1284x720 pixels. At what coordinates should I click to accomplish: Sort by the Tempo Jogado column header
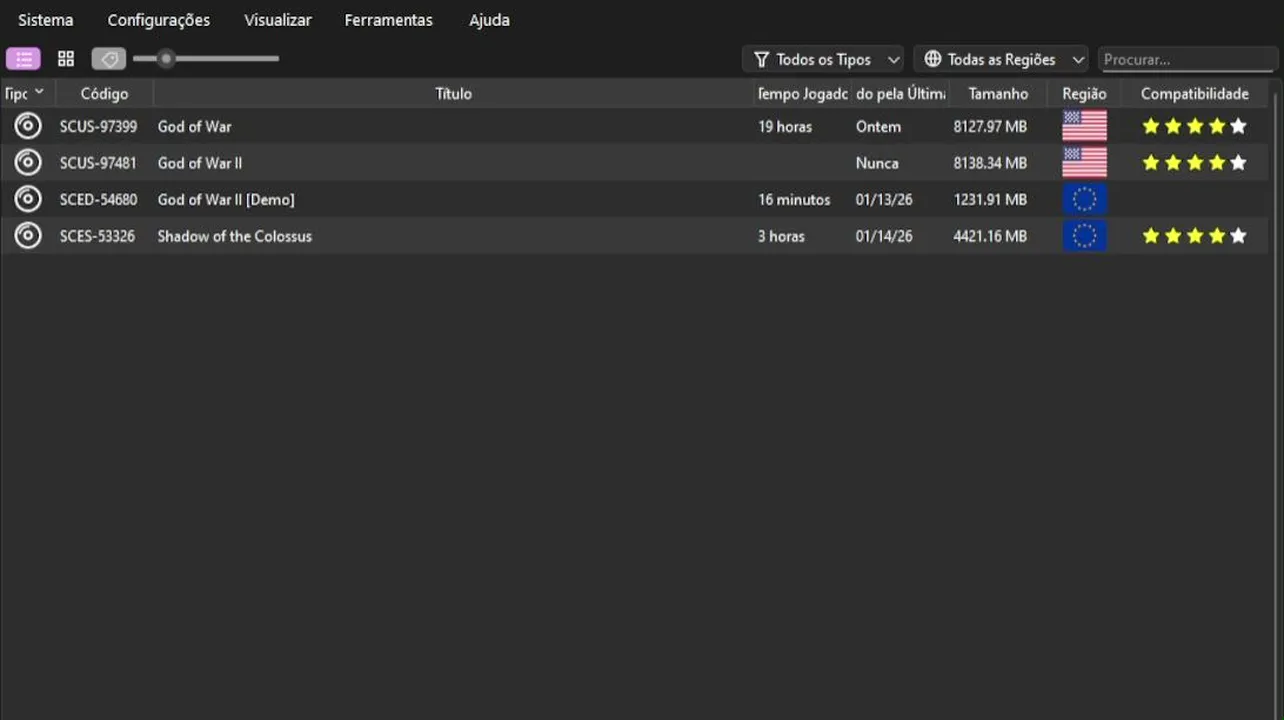click(803, 93)
